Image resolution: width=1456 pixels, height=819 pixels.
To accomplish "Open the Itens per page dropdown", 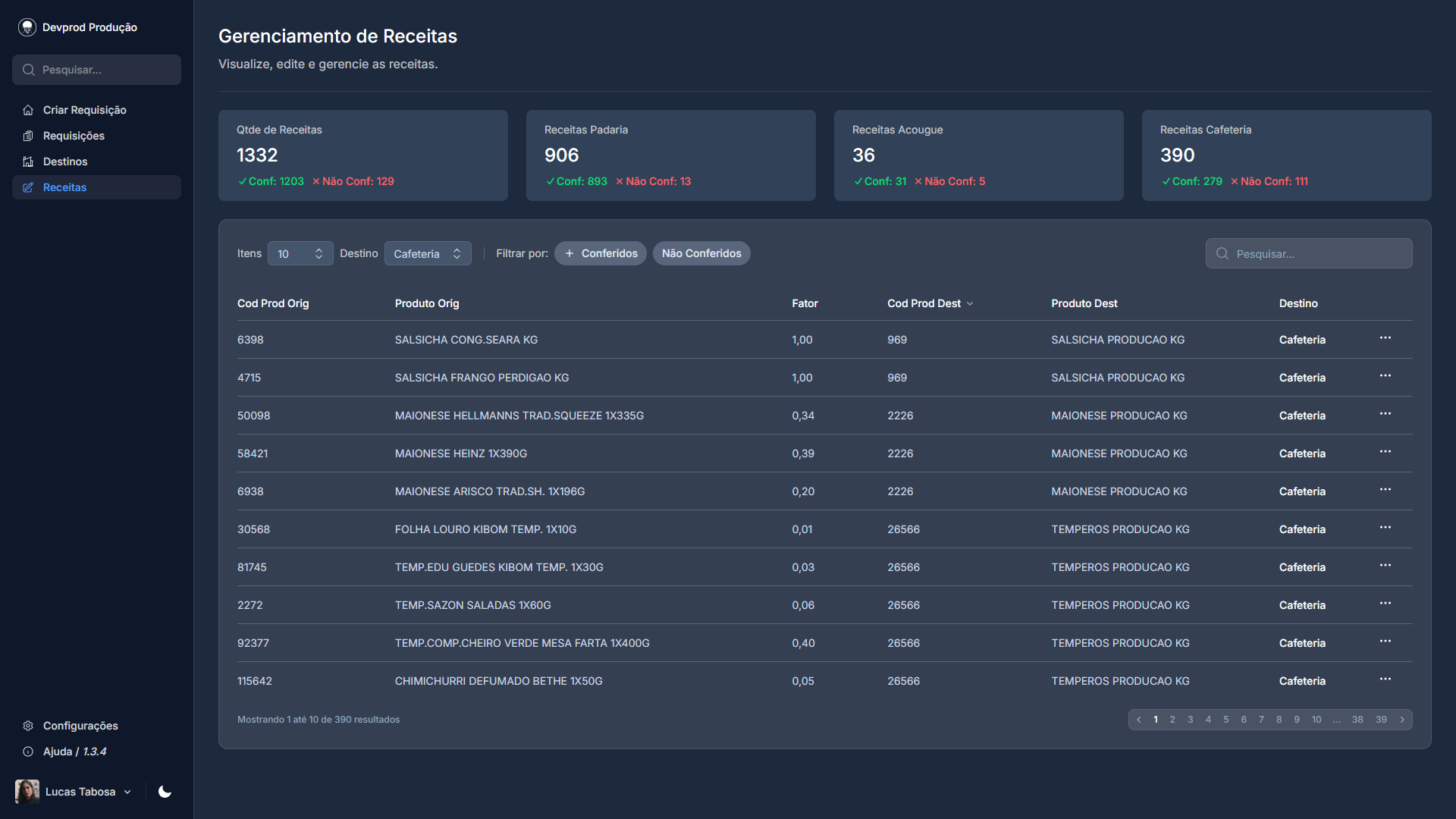I will coord(300,253).
